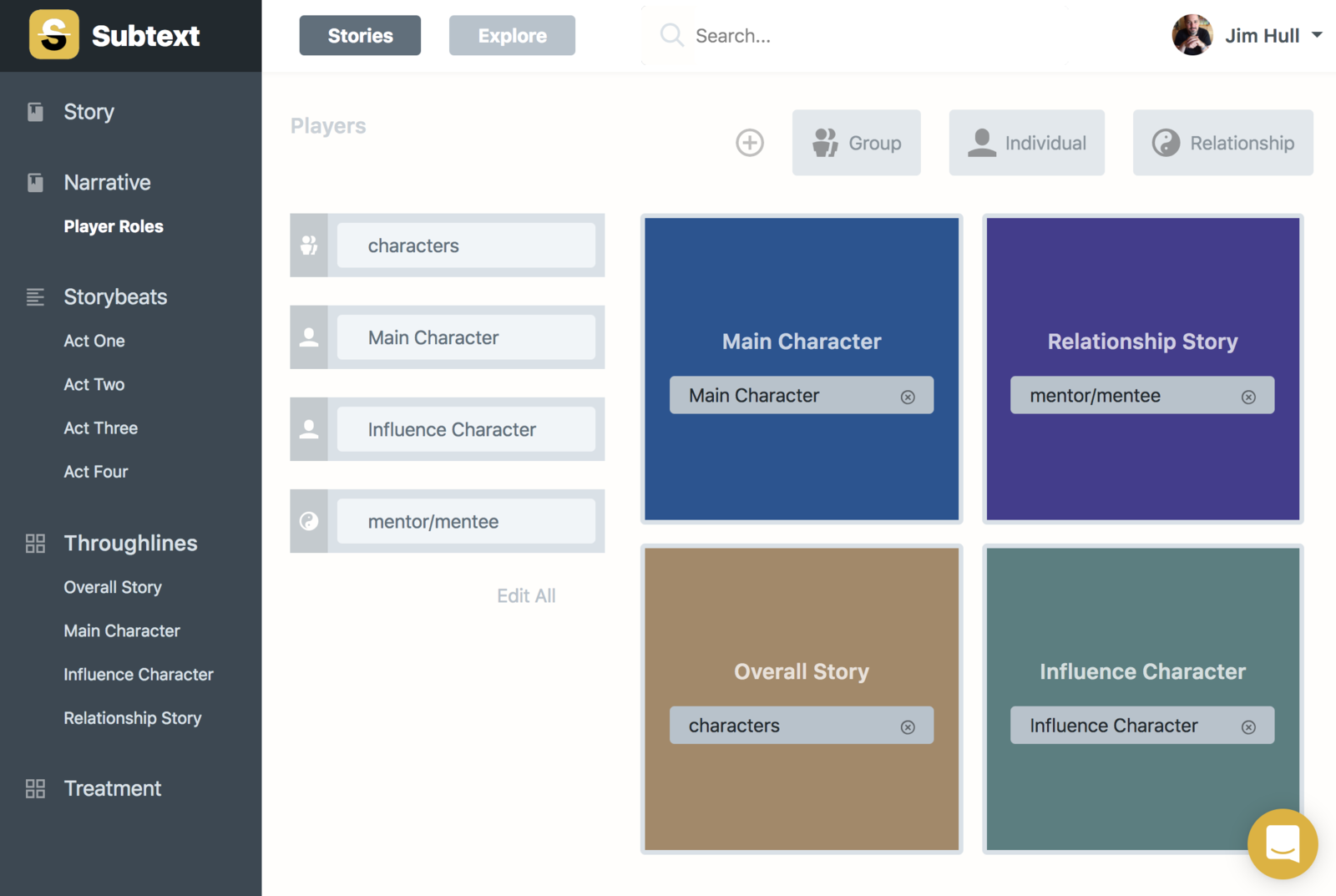Click the characters tag in tan card
The height and width of the screenshot is (896, 1336).
pyautogui.click(x=802, y=726)
